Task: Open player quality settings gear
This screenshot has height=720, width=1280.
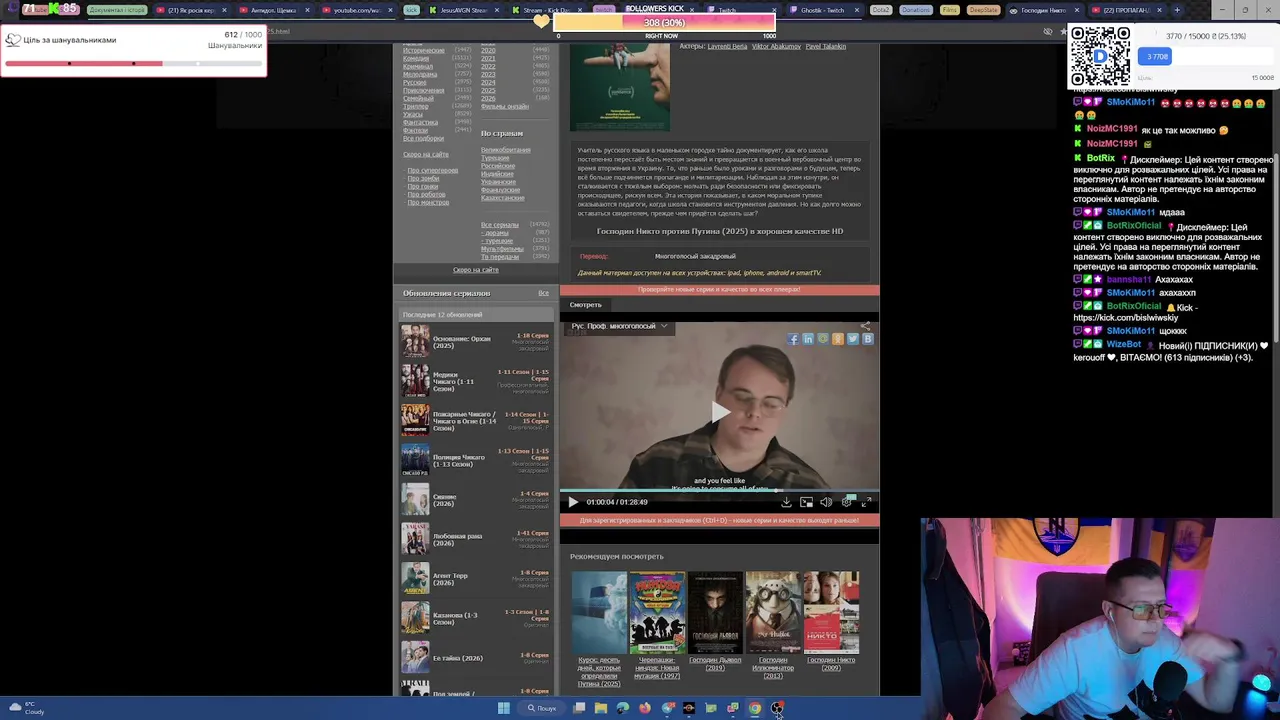Action: pyautogui.click(x=847, y=502)
